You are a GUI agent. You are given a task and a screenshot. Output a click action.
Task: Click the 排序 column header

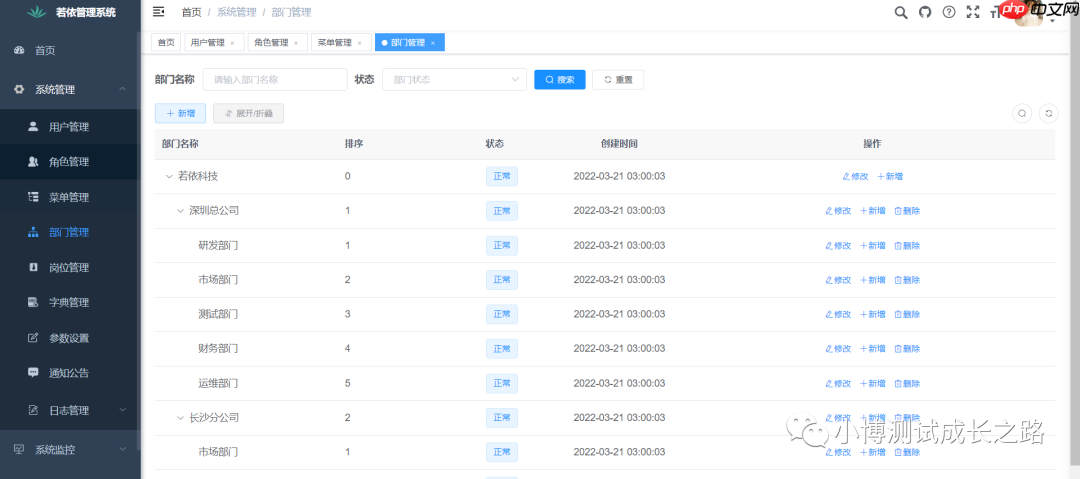pos(354,144)
